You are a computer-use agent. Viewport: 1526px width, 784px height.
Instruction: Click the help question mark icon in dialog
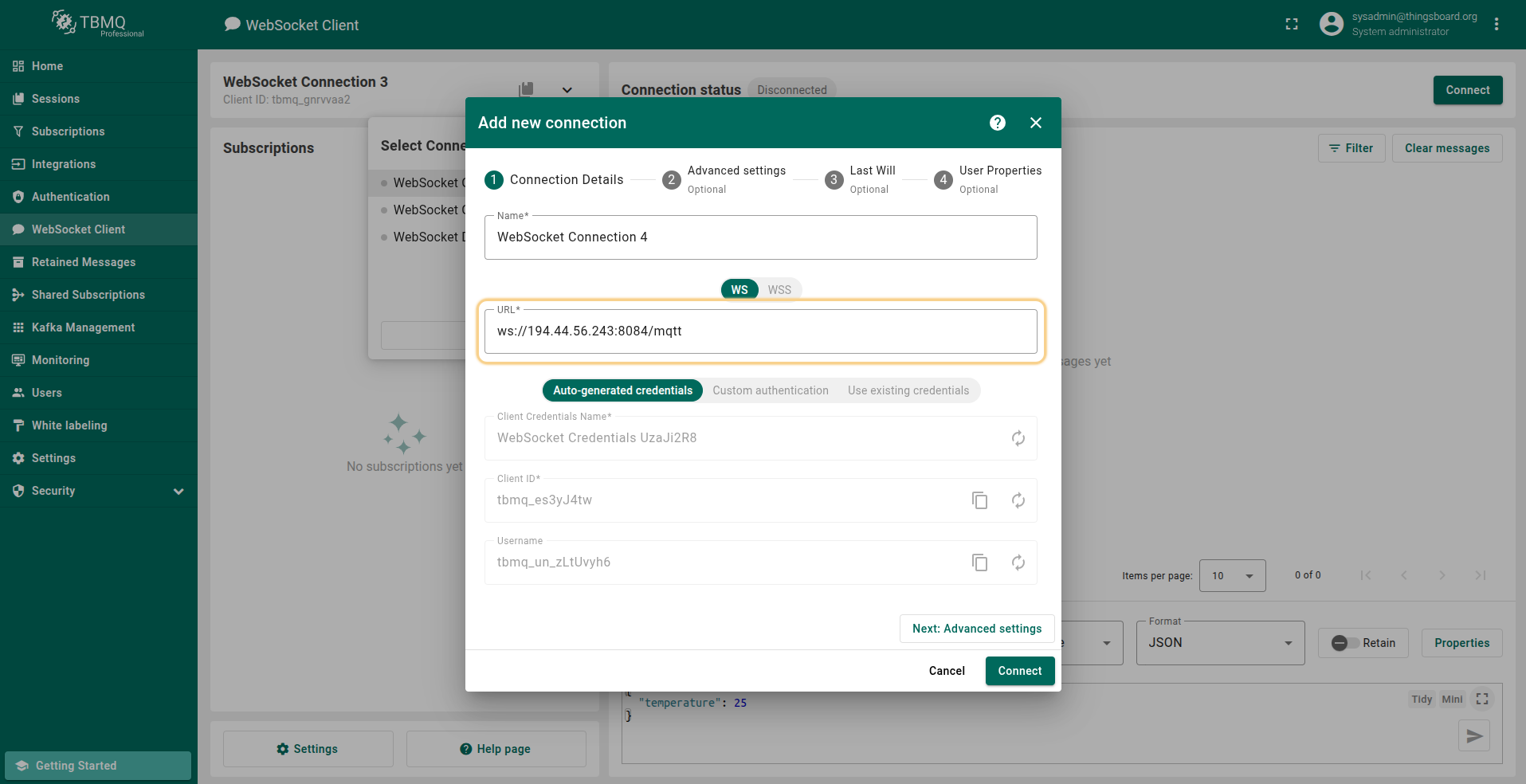click(x=997, y=123)
